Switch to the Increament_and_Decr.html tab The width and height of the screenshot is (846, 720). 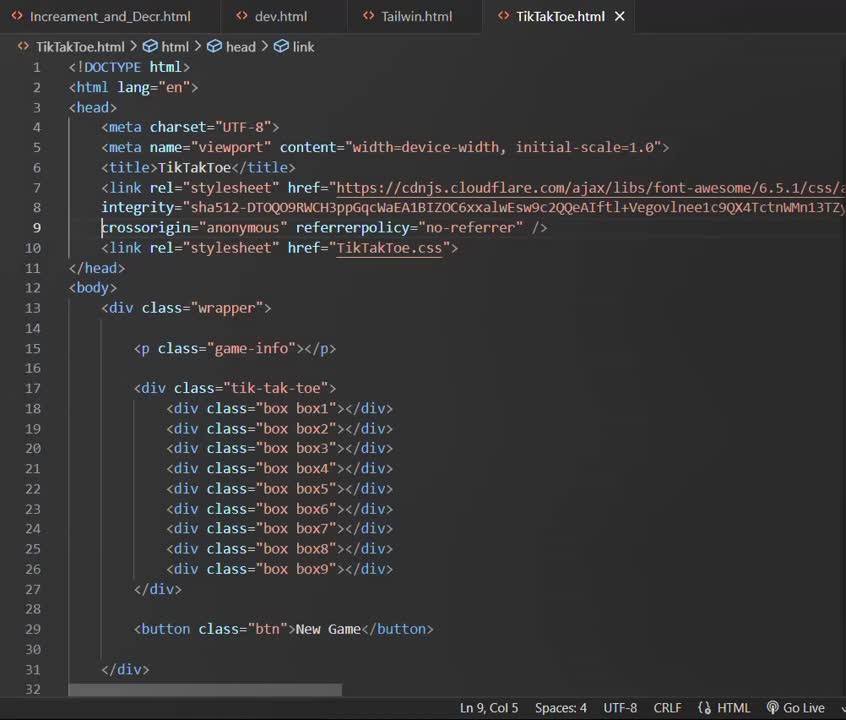(x=109, y=17)
